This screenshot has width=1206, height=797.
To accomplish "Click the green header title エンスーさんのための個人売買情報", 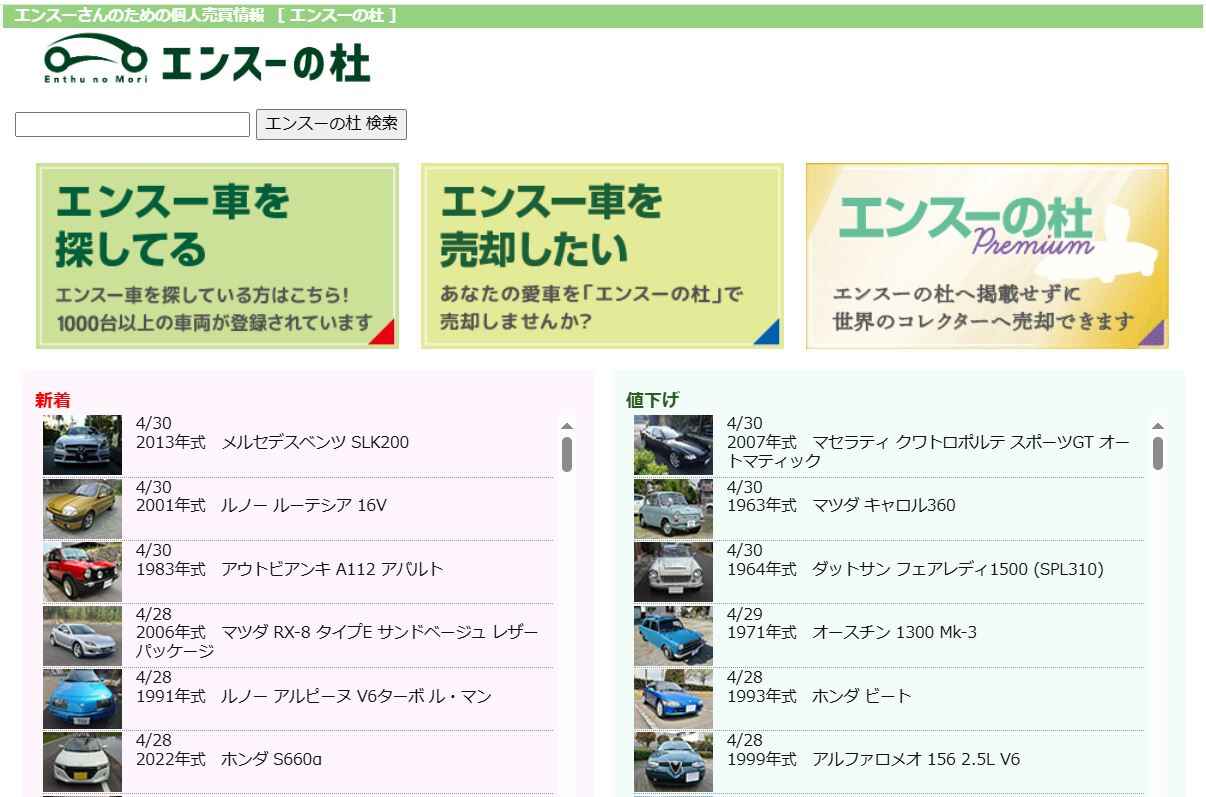I will [139, 16].
